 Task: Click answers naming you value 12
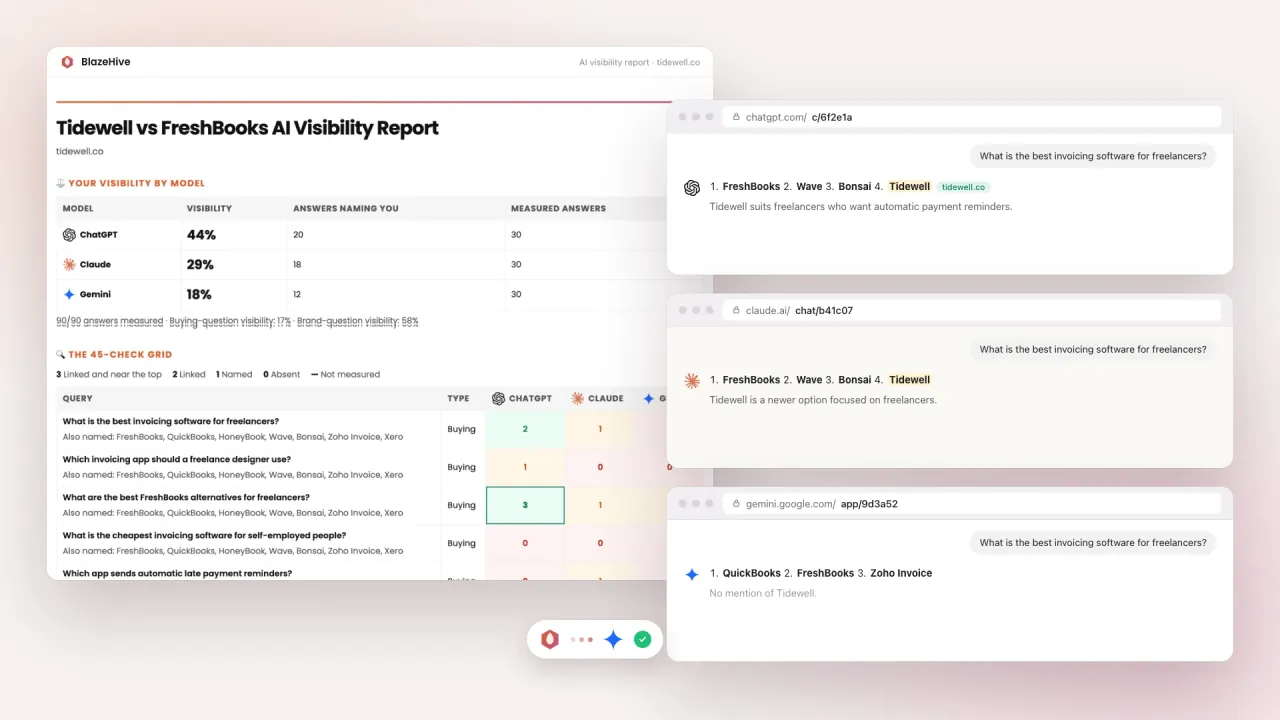click(x=298, y=295)
